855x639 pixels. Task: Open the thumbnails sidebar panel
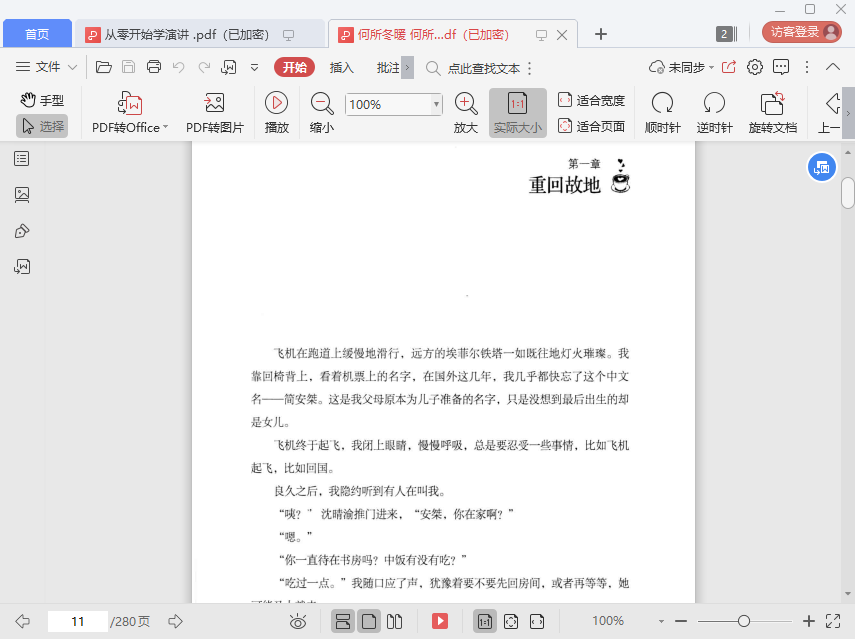(x=22, y=195)
